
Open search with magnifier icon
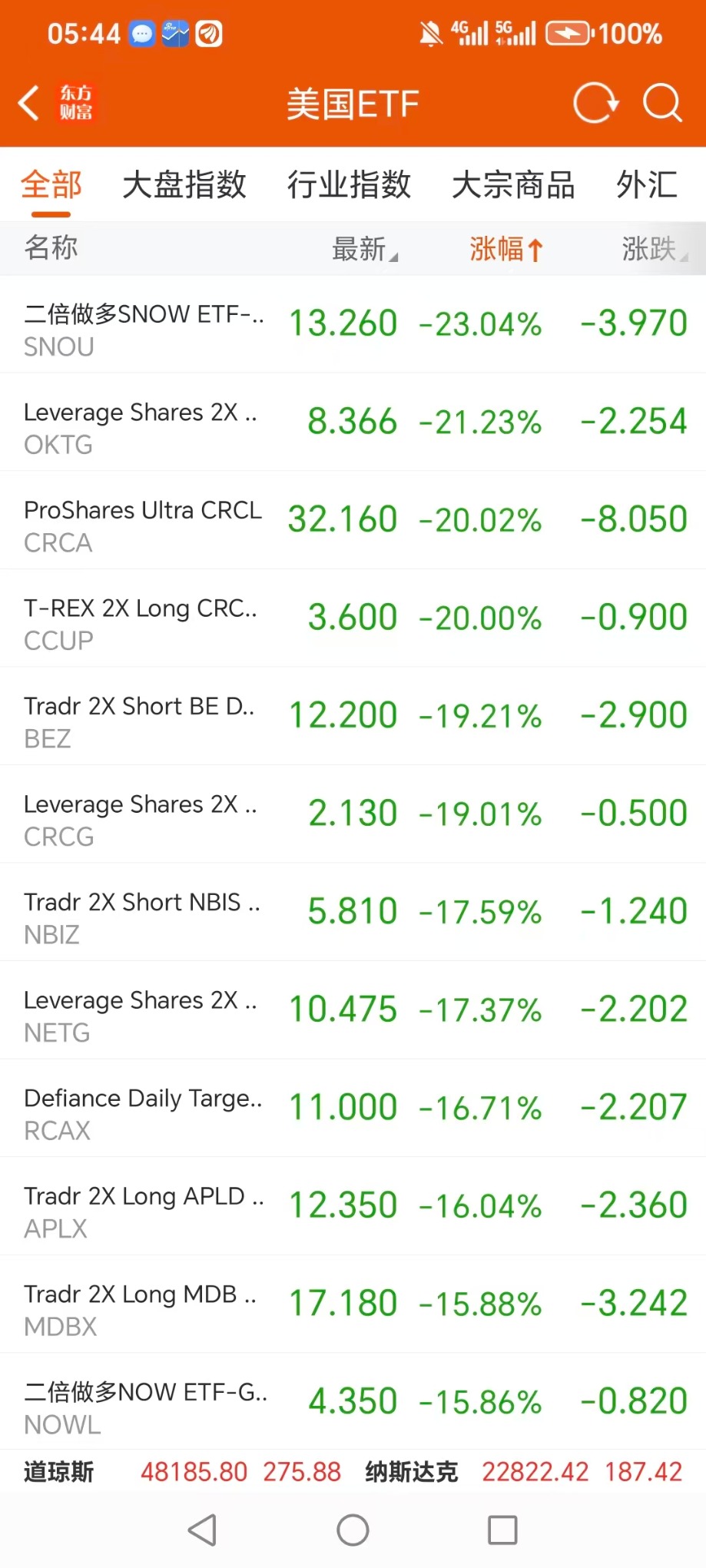pos(661,103)
